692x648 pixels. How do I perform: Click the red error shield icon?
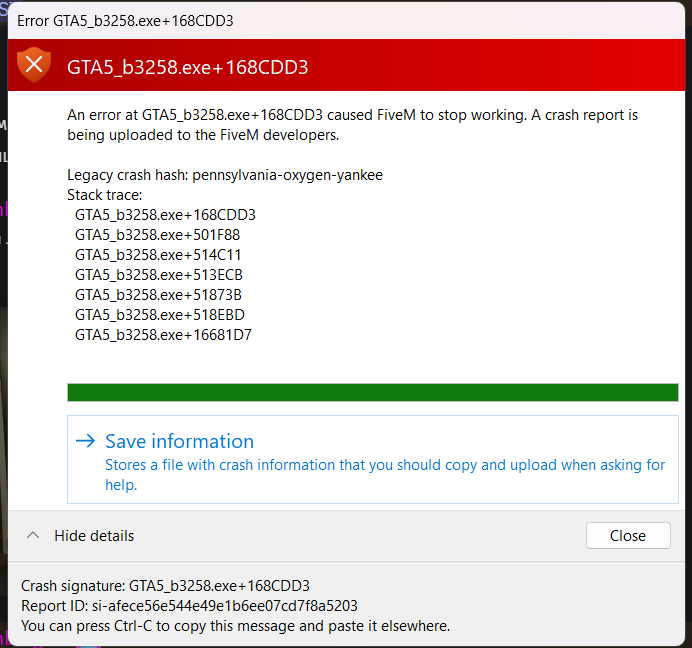pyautogui.click(x=34, y=65)
